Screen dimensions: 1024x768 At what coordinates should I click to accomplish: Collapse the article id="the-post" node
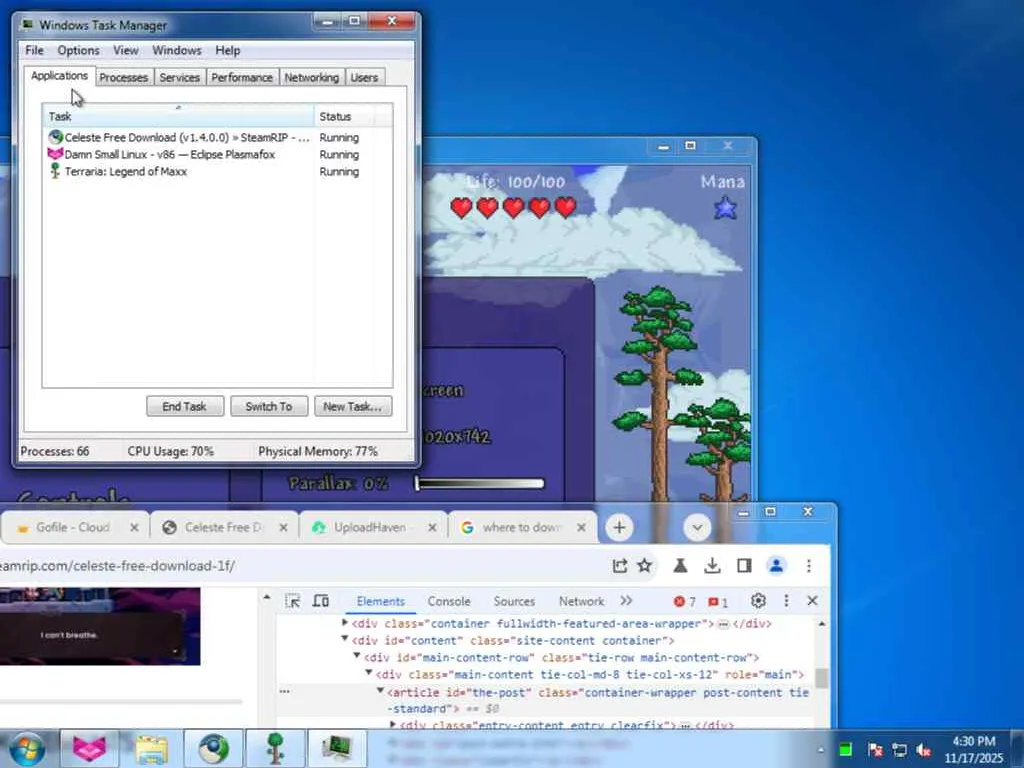380,691
